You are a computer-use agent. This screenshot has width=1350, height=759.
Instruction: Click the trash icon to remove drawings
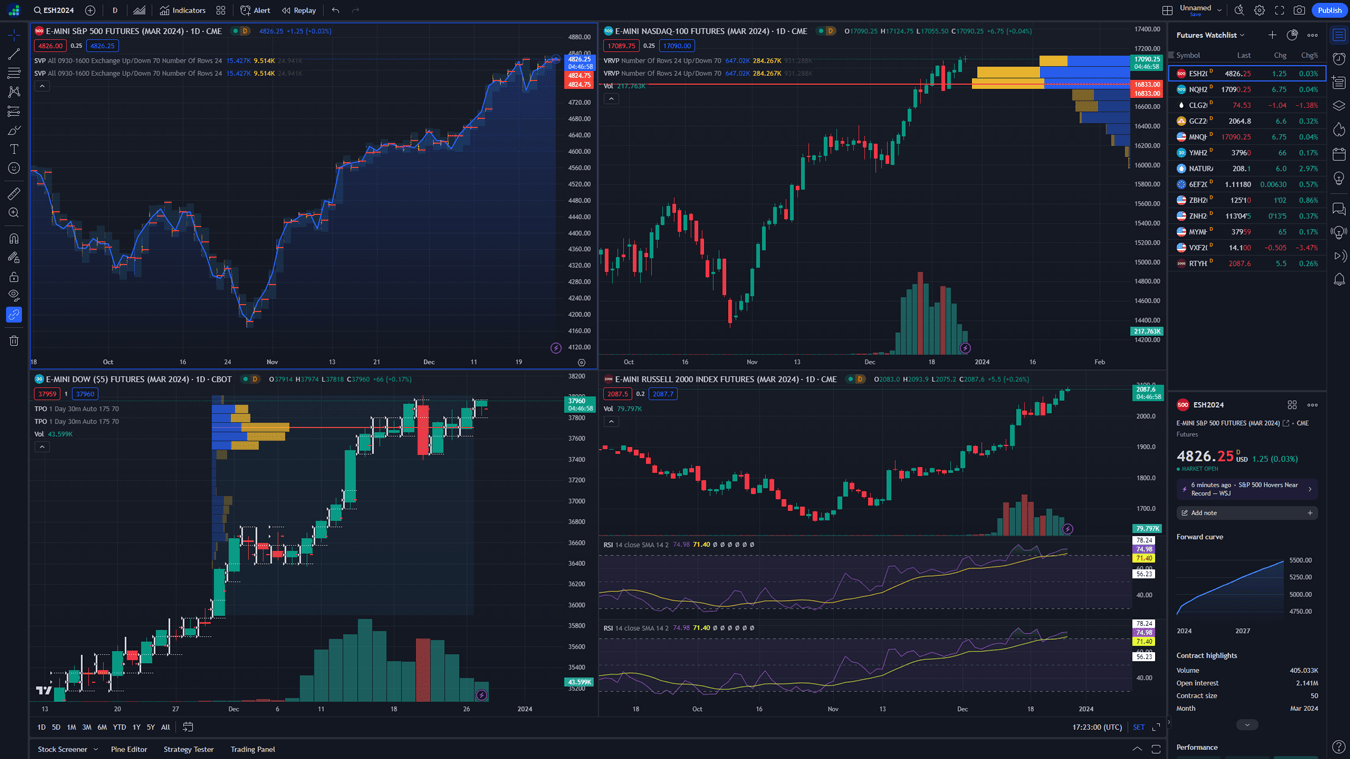pos(14,341)
